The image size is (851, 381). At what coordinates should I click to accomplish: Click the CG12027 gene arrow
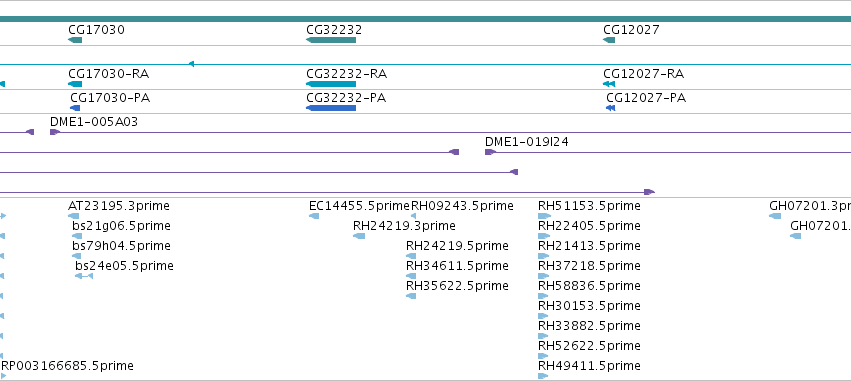point(609,40)
